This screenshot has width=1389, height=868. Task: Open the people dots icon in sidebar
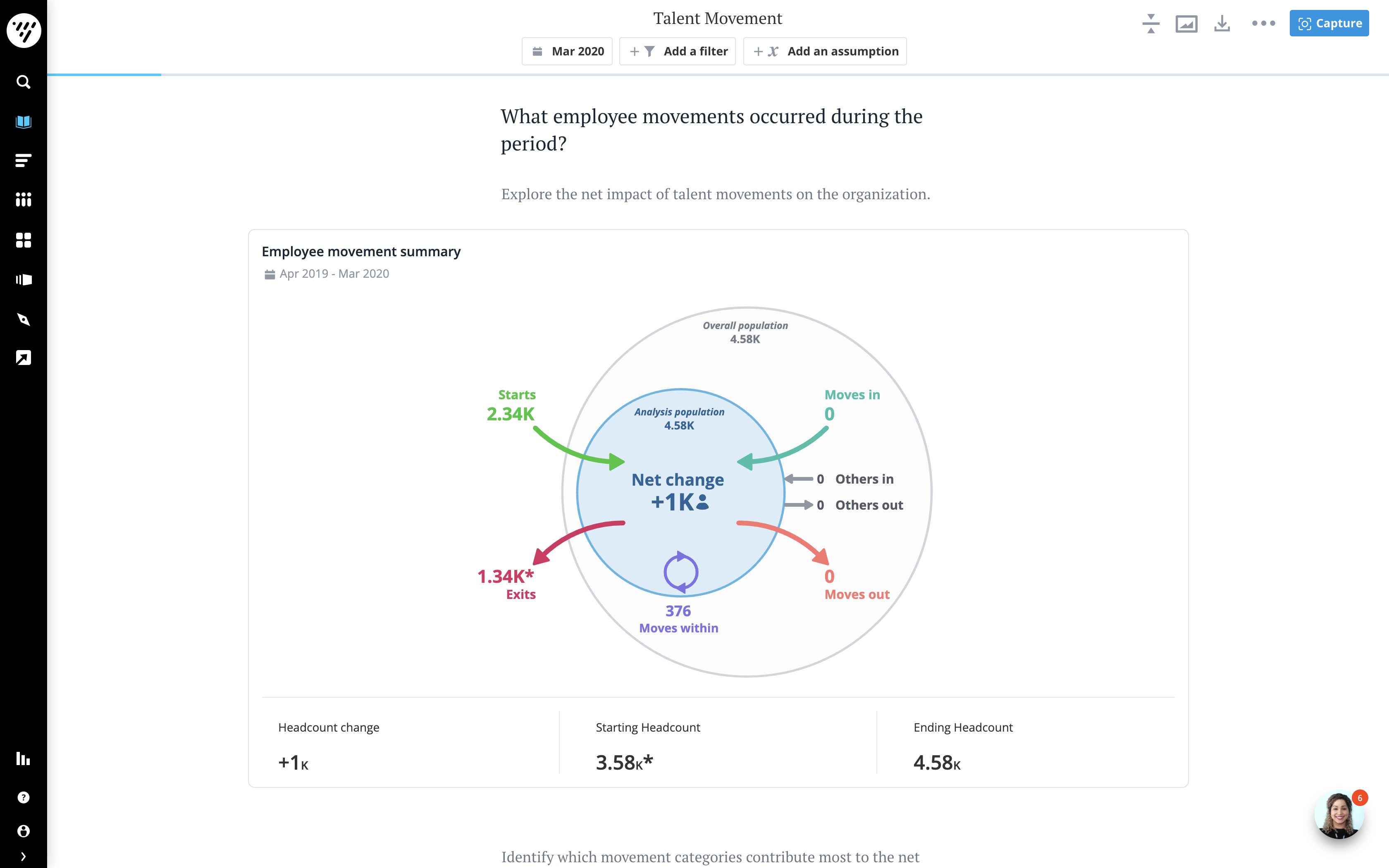pyautogui.click(x=23, y=200)
